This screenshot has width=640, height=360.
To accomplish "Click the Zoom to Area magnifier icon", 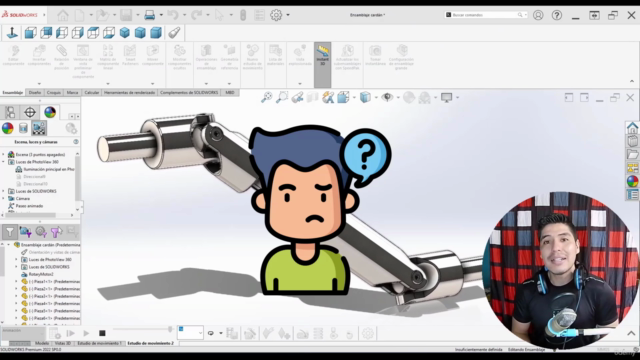I will (x=282, y=97).
